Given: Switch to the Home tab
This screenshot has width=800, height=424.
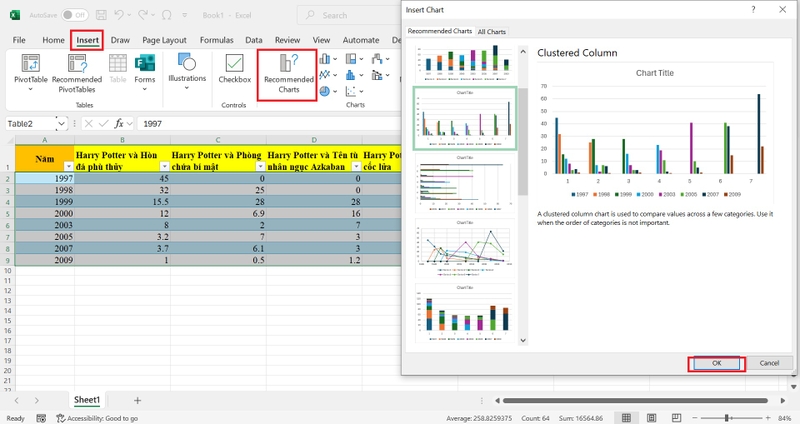Looking at the screenshot, I should point(54,40).
